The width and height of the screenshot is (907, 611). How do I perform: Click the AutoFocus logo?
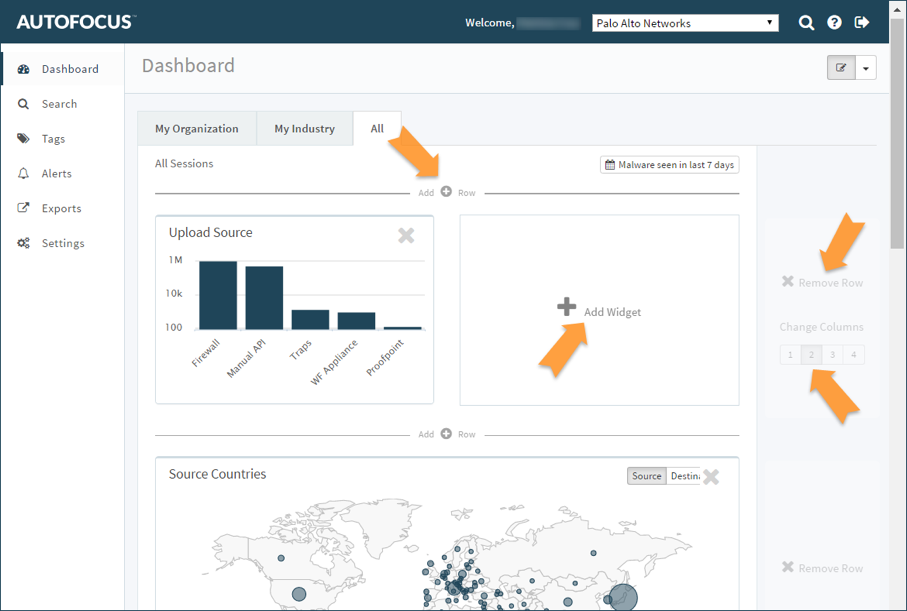coord(76,22)
